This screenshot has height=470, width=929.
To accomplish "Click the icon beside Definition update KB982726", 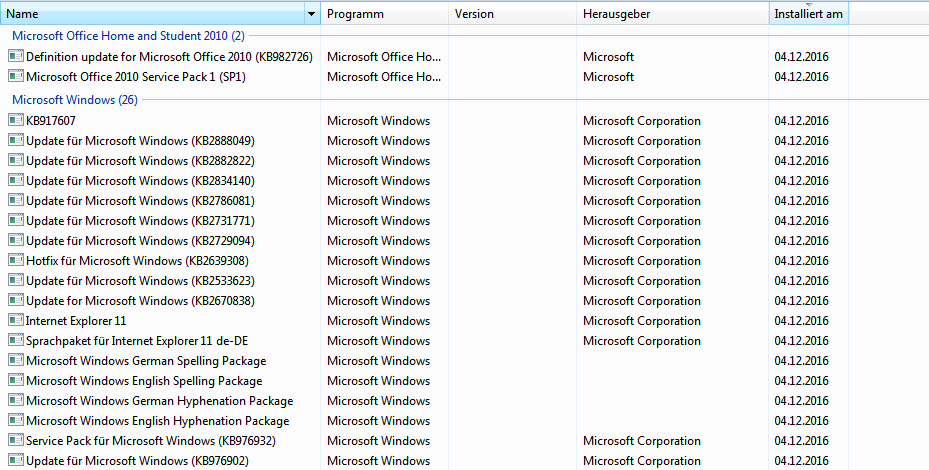I will click(x=16, y=56).
